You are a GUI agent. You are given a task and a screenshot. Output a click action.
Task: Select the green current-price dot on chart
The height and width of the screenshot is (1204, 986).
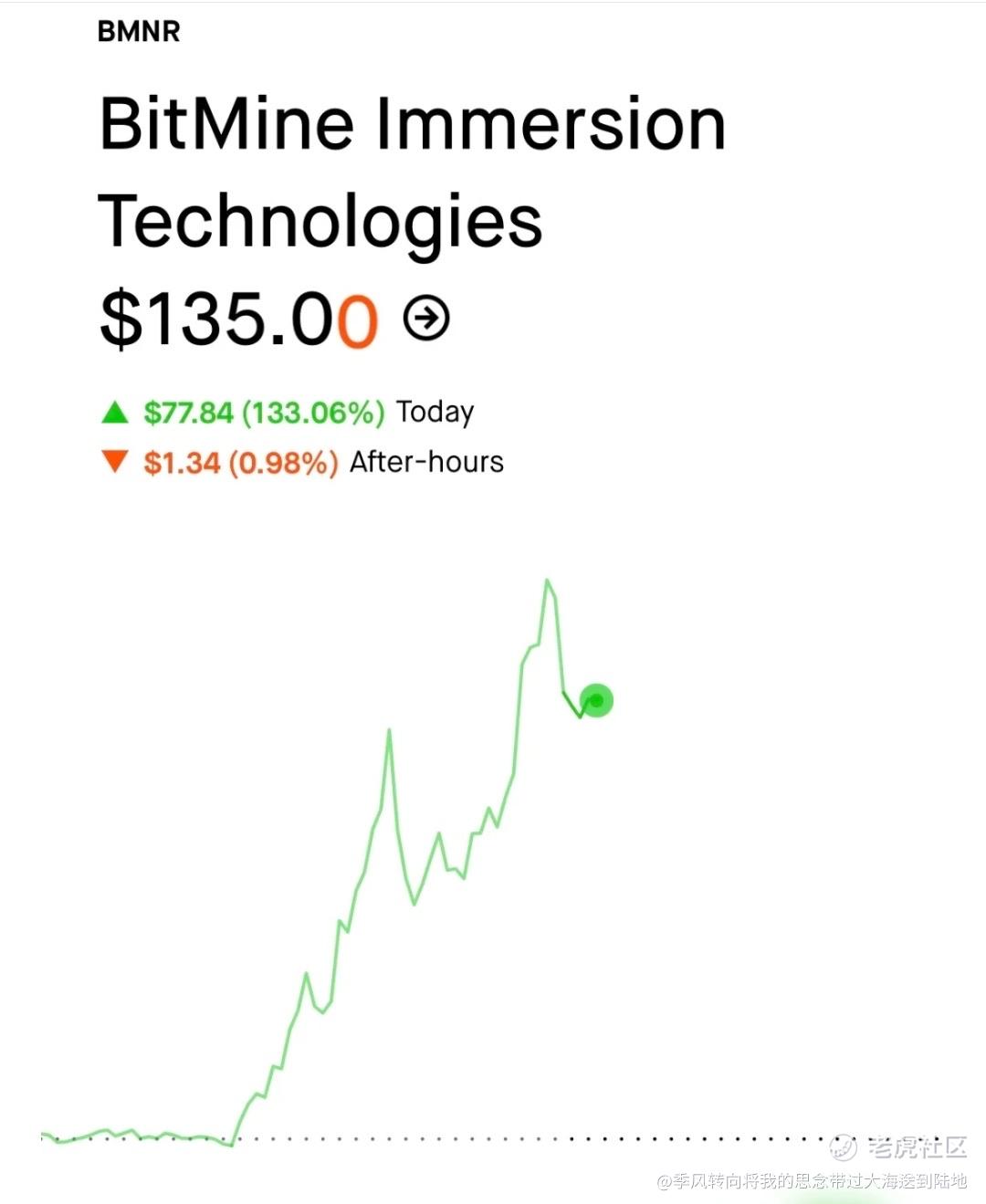[x=596, y=700]
